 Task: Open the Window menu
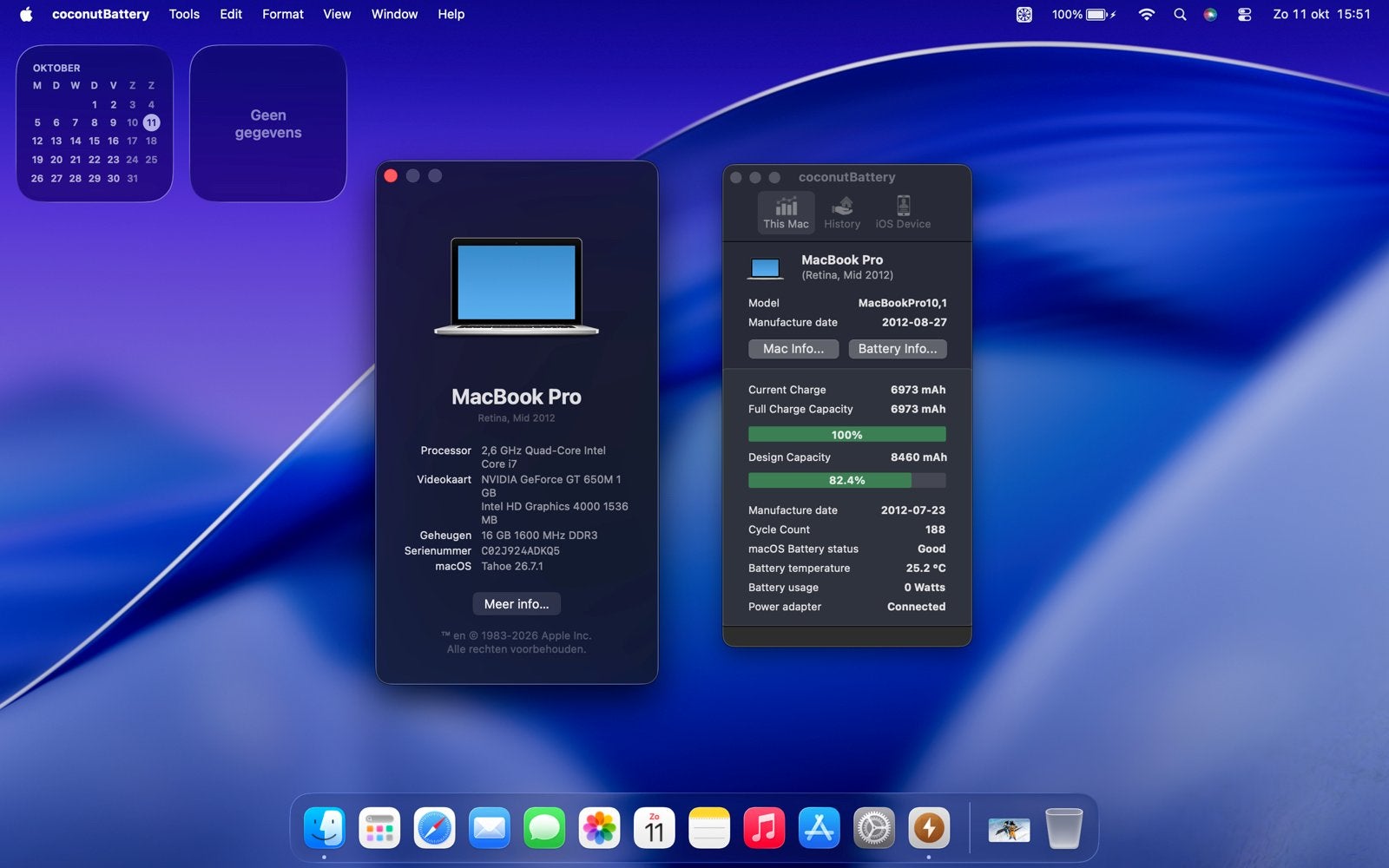pyautogui.click(x=394, y=14)
